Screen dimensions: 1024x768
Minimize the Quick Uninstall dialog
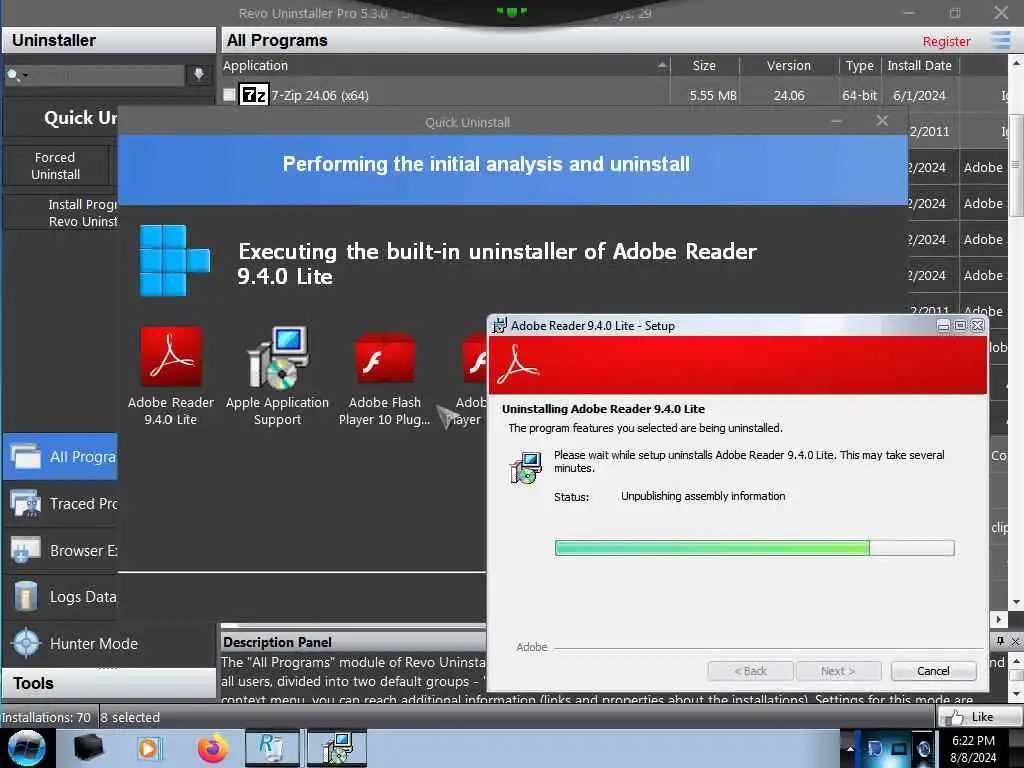(x=837, y=121)
